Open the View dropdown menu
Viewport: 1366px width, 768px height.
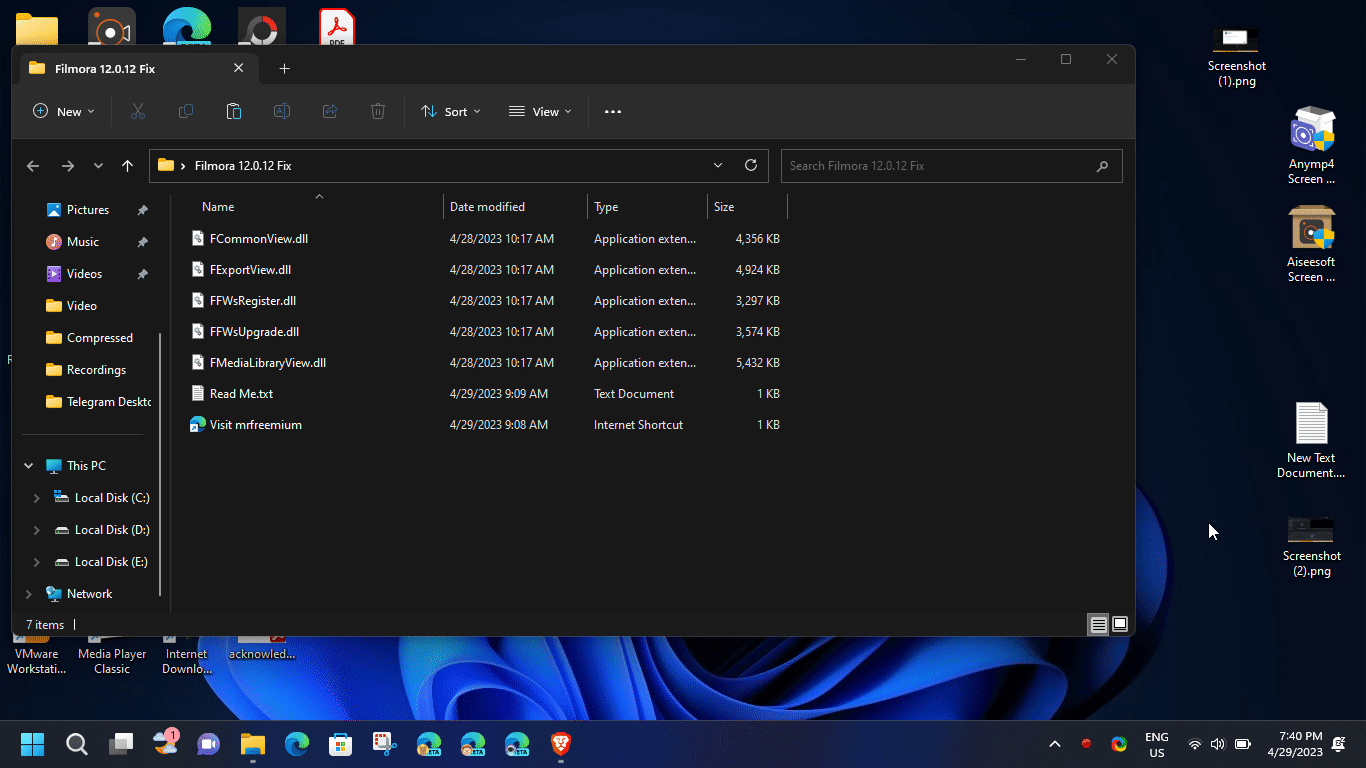[540, 111]
